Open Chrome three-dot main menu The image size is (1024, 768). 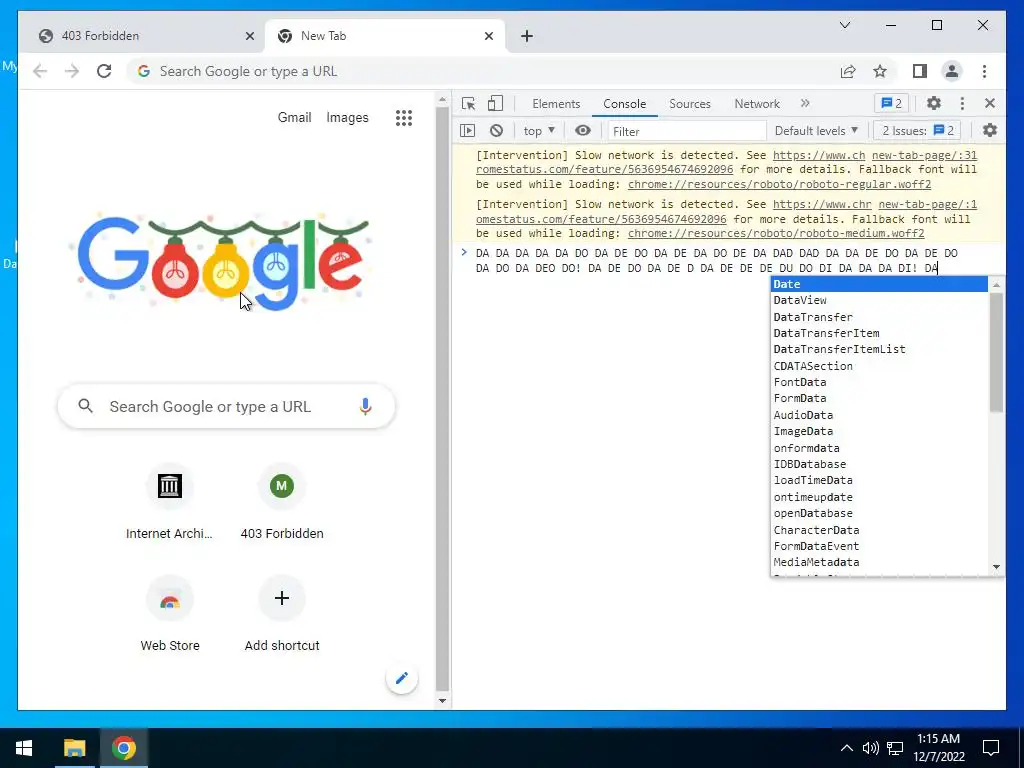pos(984,71)
